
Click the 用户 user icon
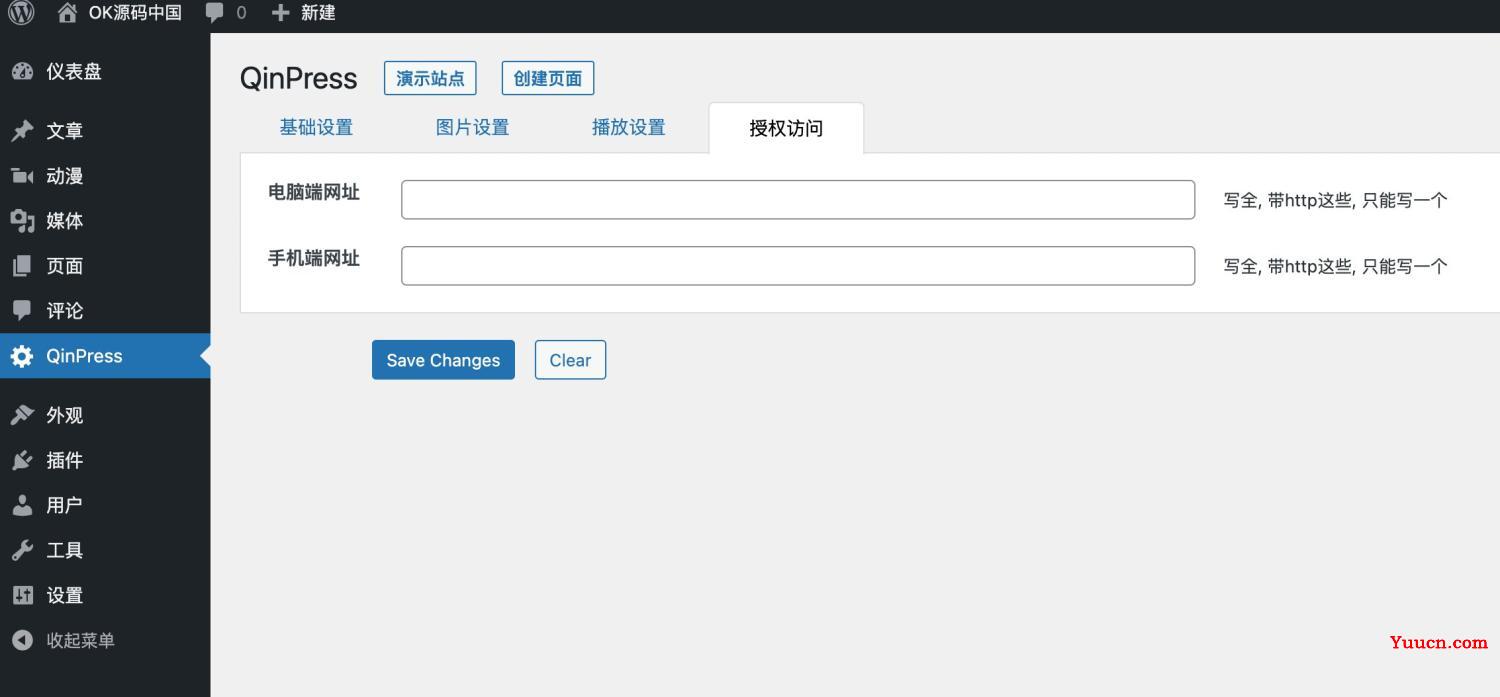[x=22, y=505]
